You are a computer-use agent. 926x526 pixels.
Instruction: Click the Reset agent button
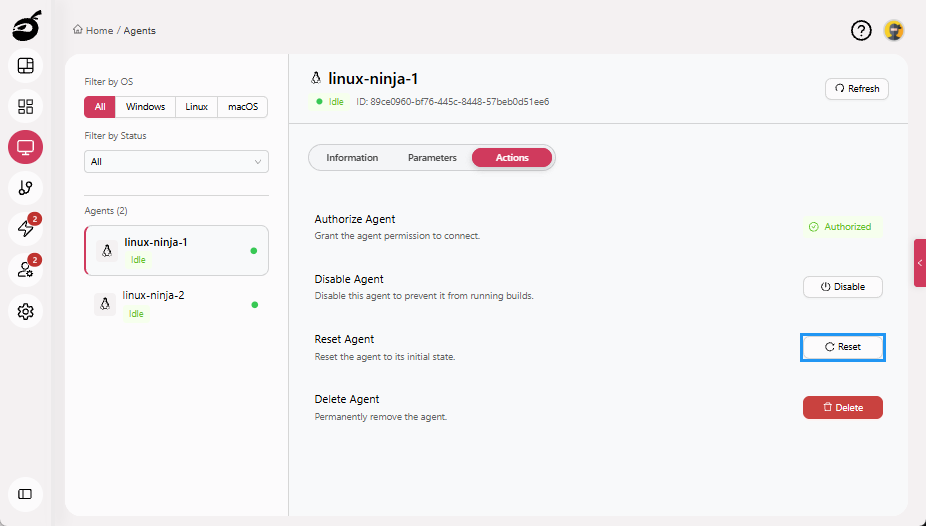point(843,347)
